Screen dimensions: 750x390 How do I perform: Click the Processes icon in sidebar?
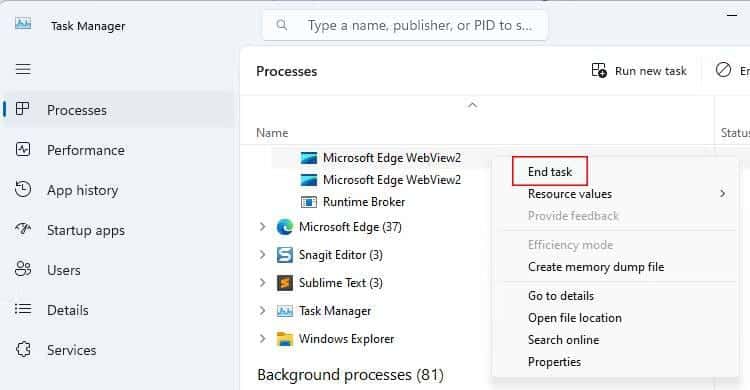[22, 109]
